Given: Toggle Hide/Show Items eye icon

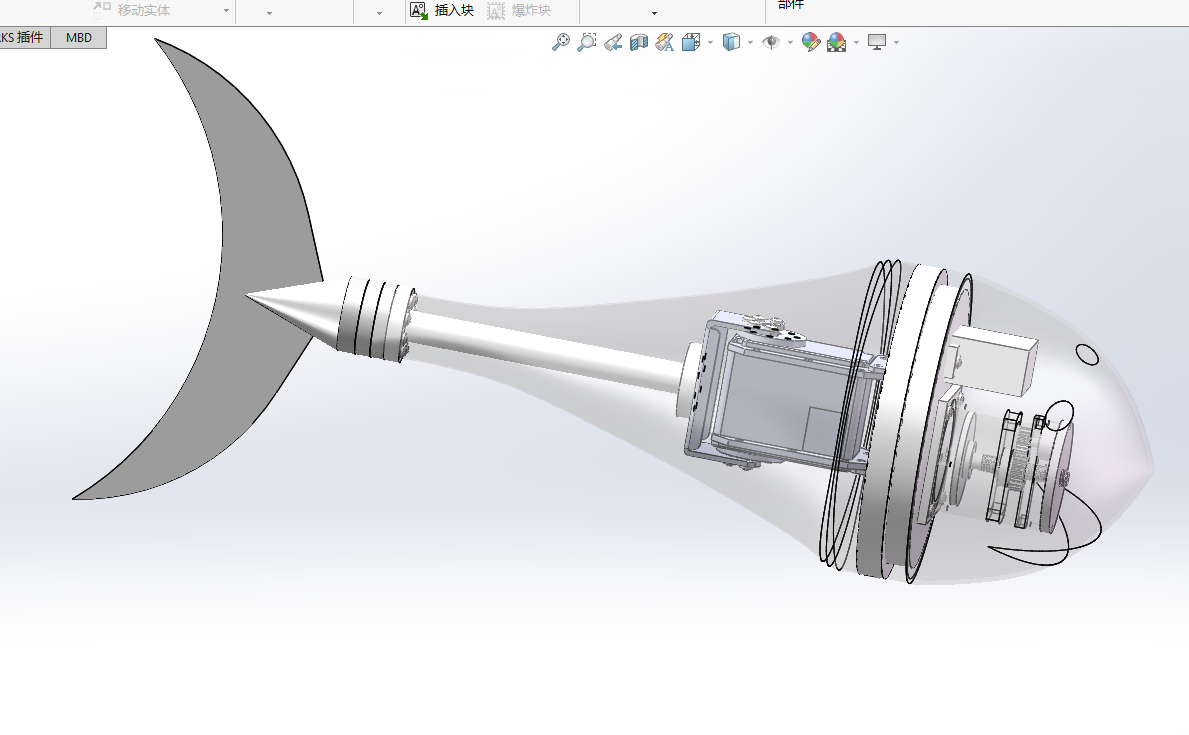Looking at the screenshot, I should pos(770,42).
